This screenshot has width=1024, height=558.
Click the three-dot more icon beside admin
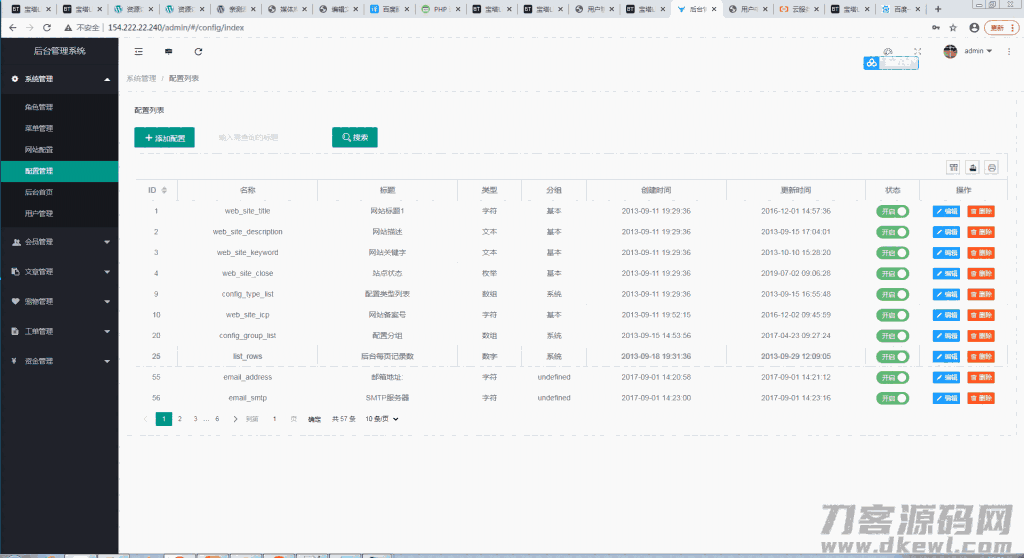(x=1009, y=51)
